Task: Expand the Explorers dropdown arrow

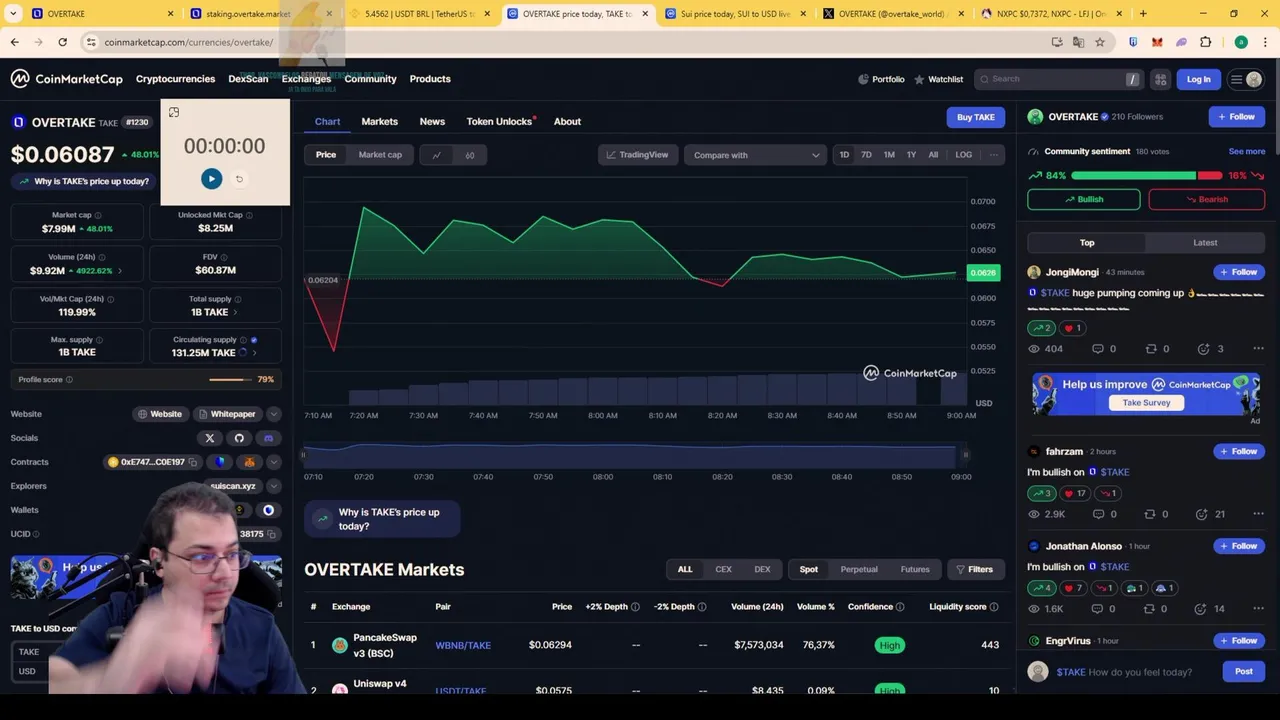Action: point(273,486)
